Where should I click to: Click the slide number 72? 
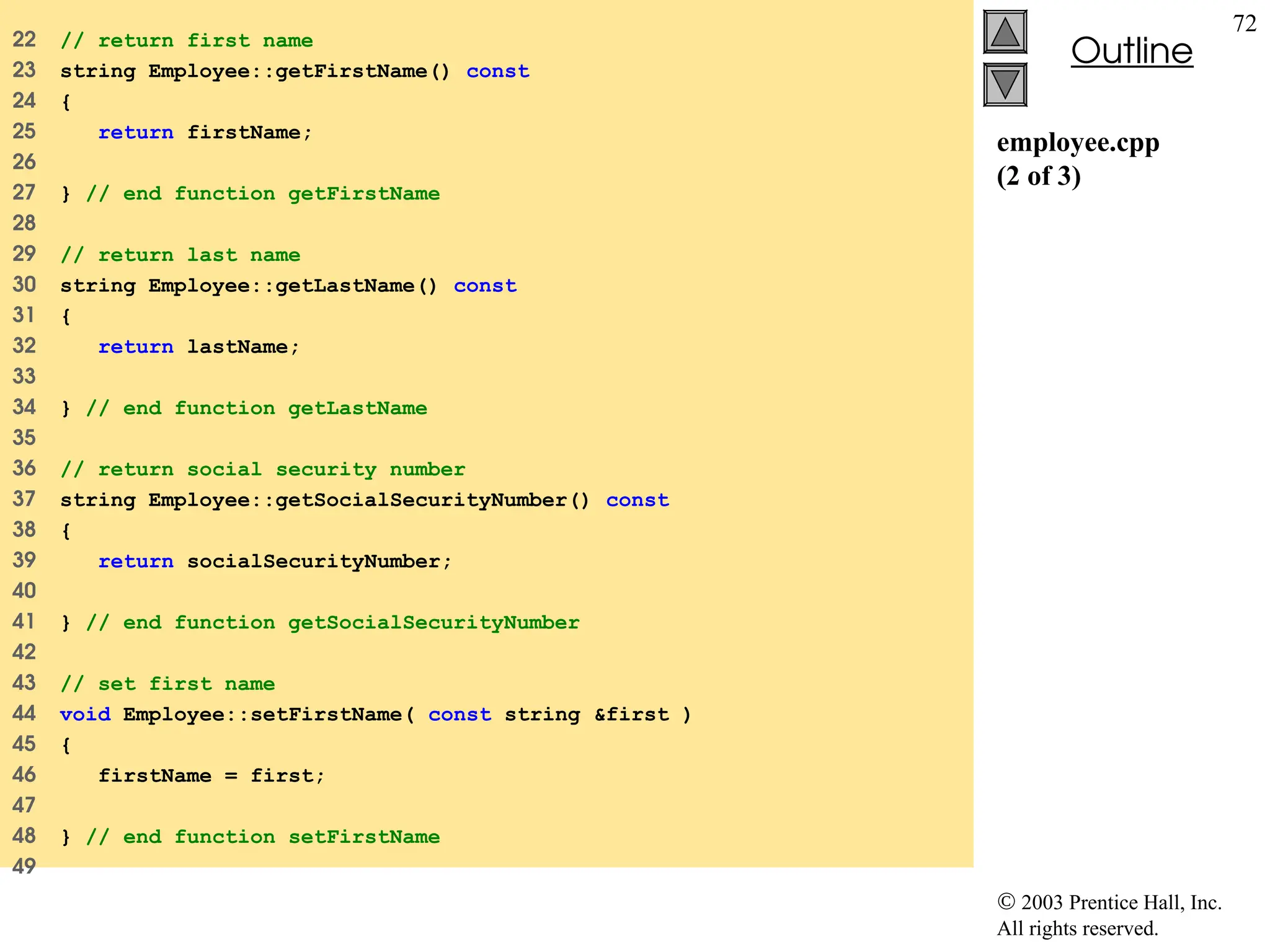point(1245,24)
